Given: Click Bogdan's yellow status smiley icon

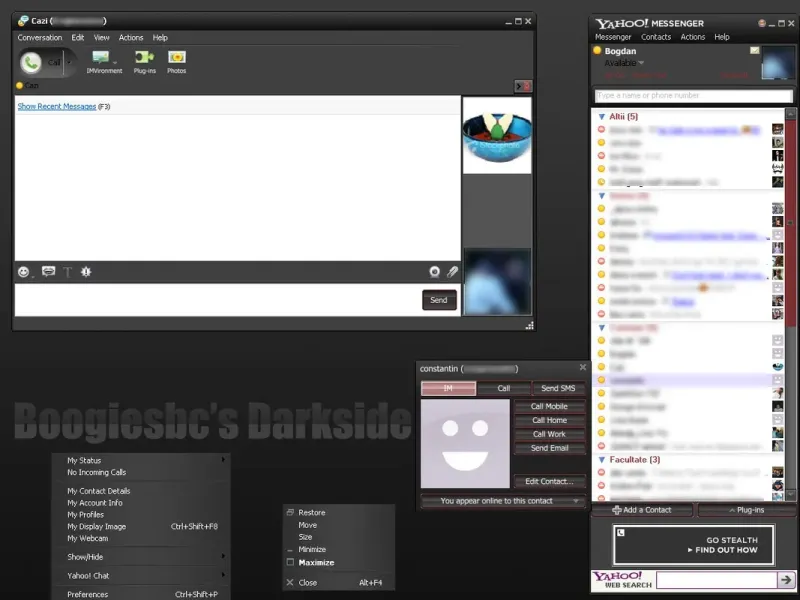Looking at the screenshot, I should click(597, 51).
